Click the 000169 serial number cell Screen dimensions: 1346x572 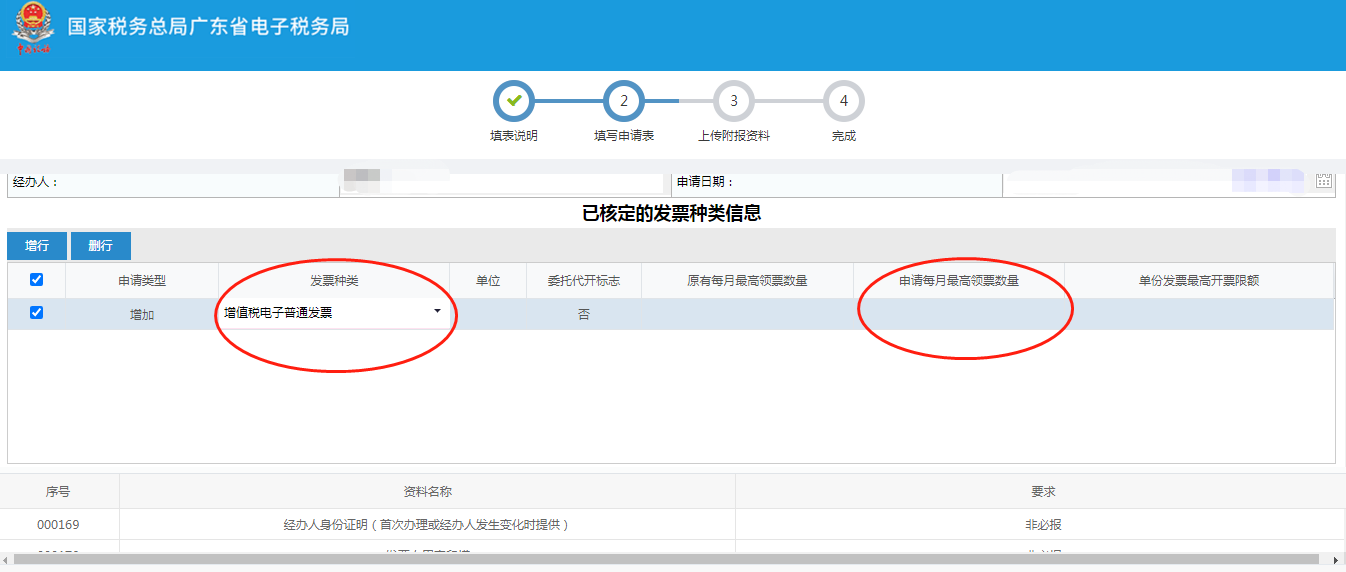(x=58, y=524)
